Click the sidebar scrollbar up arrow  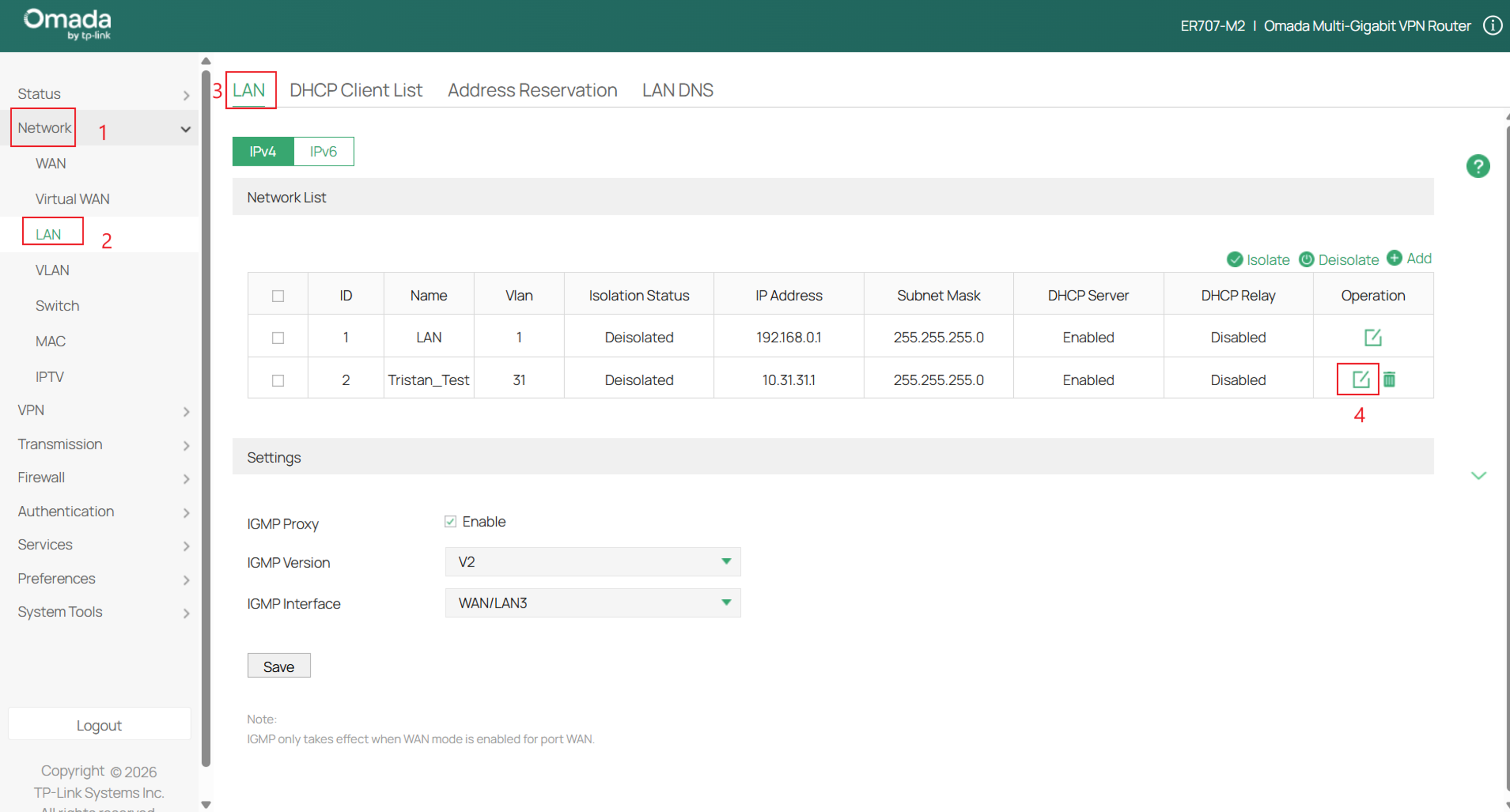point(206,61)
